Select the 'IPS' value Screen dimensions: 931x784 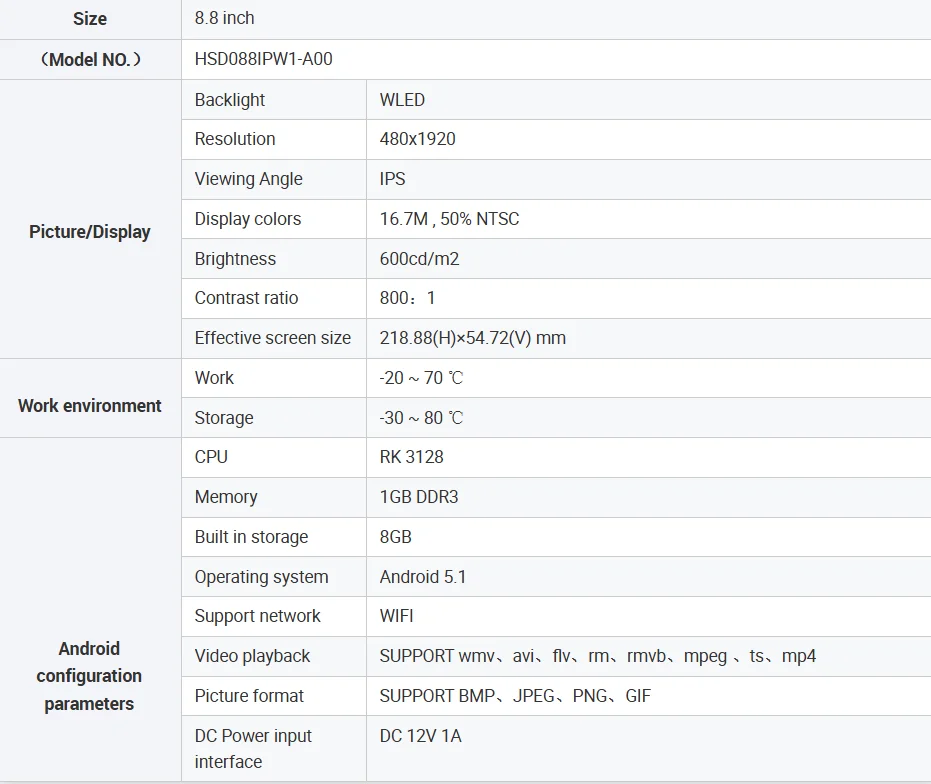tap(392, 179)
